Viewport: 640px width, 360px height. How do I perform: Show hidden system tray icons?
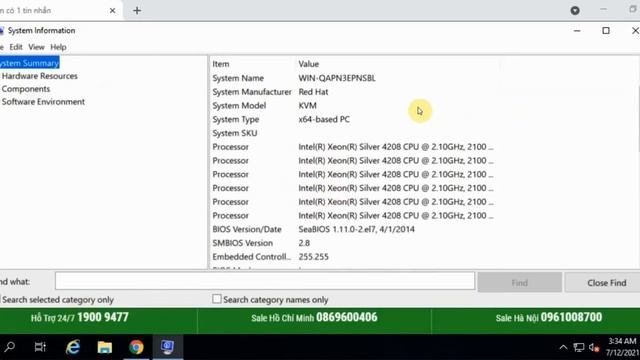(x=563, y=348)
